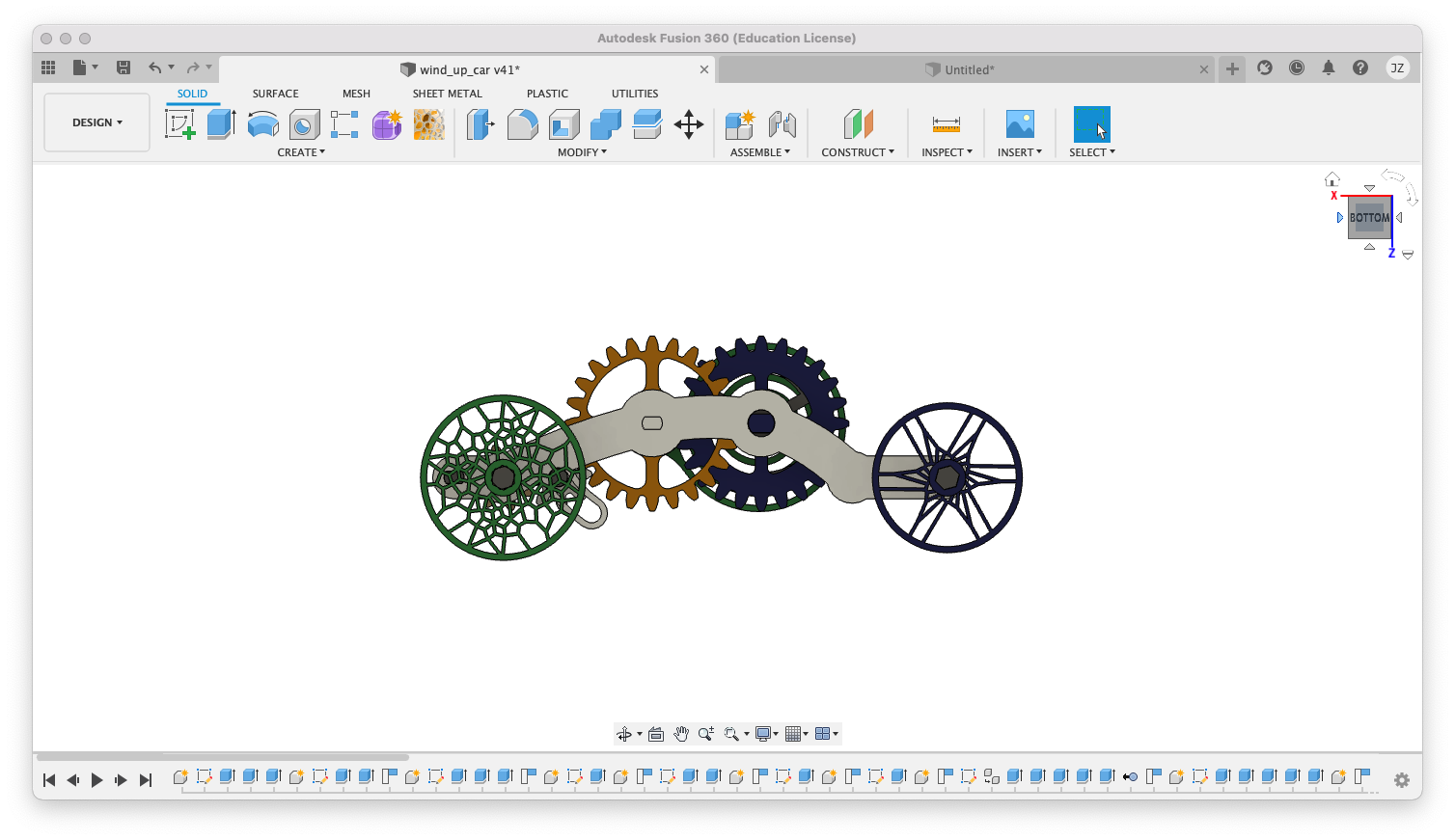Image resolution: width=1455 pixels, height=840 pixels.
Task: Switch to the UTILITIES tab
Action: pyautogui.click(x=635, y=94)
